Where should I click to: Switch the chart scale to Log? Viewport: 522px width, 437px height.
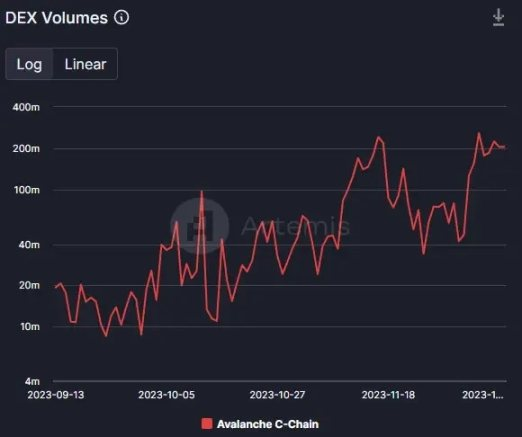[29, 64]
